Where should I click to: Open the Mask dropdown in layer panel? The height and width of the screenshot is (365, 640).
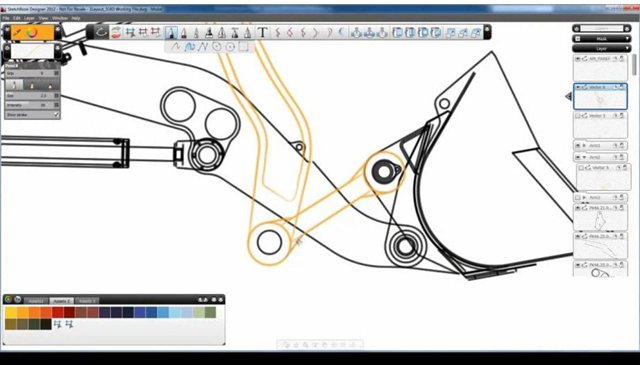602,38
